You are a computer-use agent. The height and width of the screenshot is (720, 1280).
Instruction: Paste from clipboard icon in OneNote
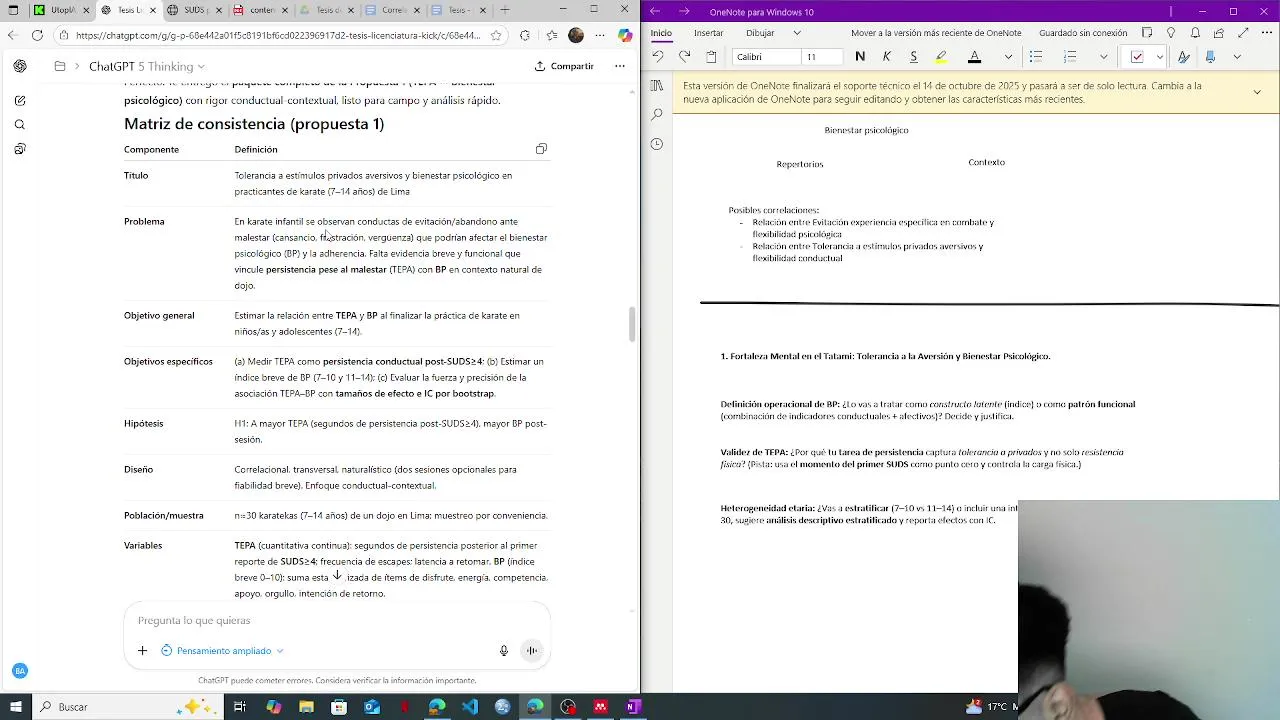[x=711, y=57]
